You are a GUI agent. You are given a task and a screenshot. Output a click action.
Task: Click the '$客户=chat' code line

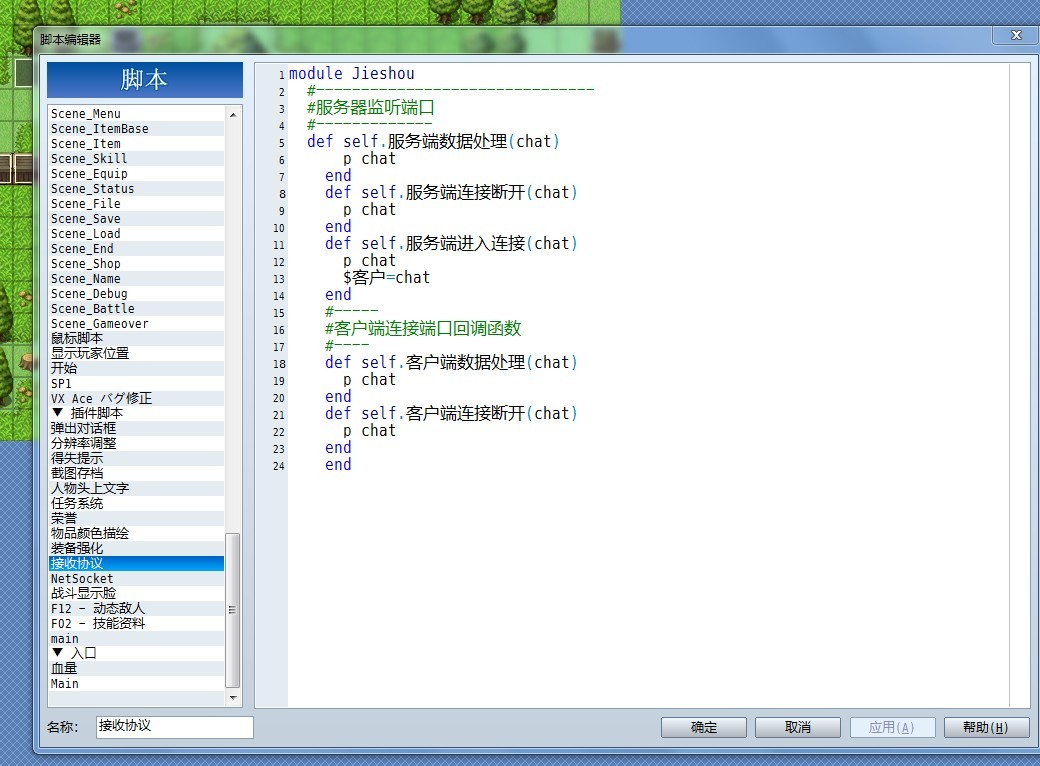[x=386, y=277]
